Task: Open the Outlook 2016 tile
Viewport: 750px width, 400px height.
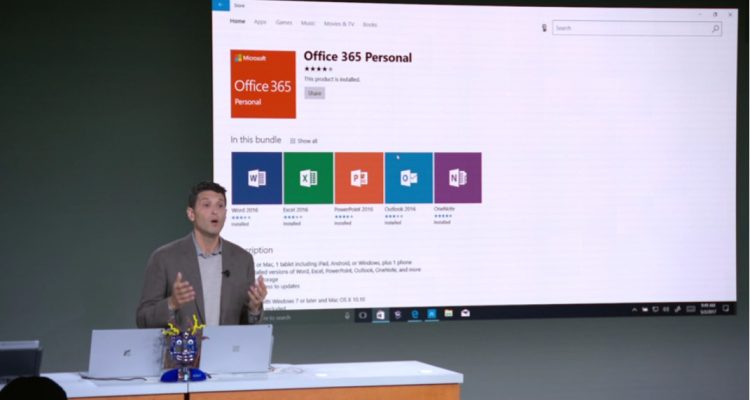Action: point(409,178)
